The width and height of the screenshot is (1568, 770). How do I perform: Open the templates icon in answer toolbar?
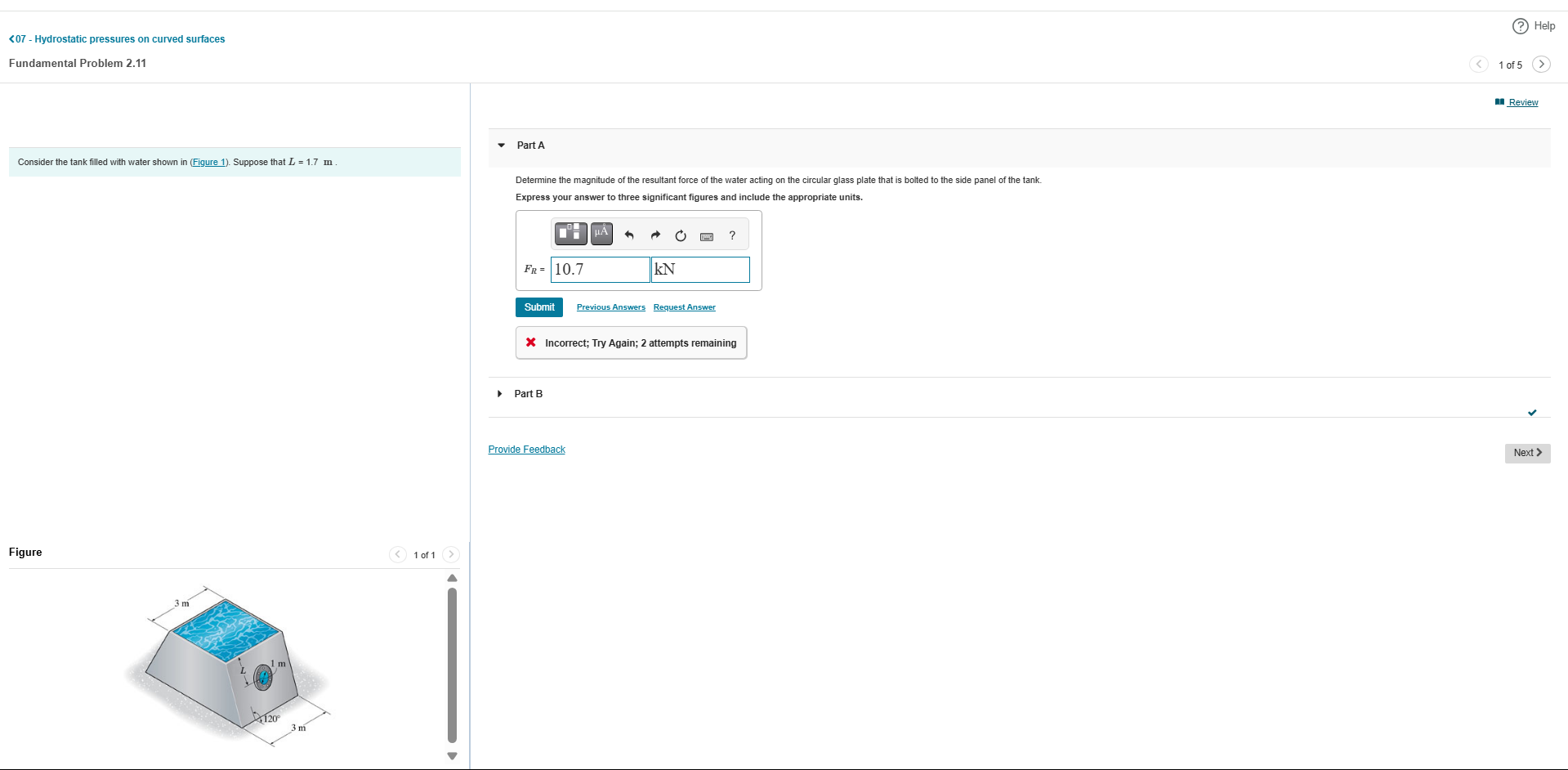pyautogui.click(x=571, y=234)
